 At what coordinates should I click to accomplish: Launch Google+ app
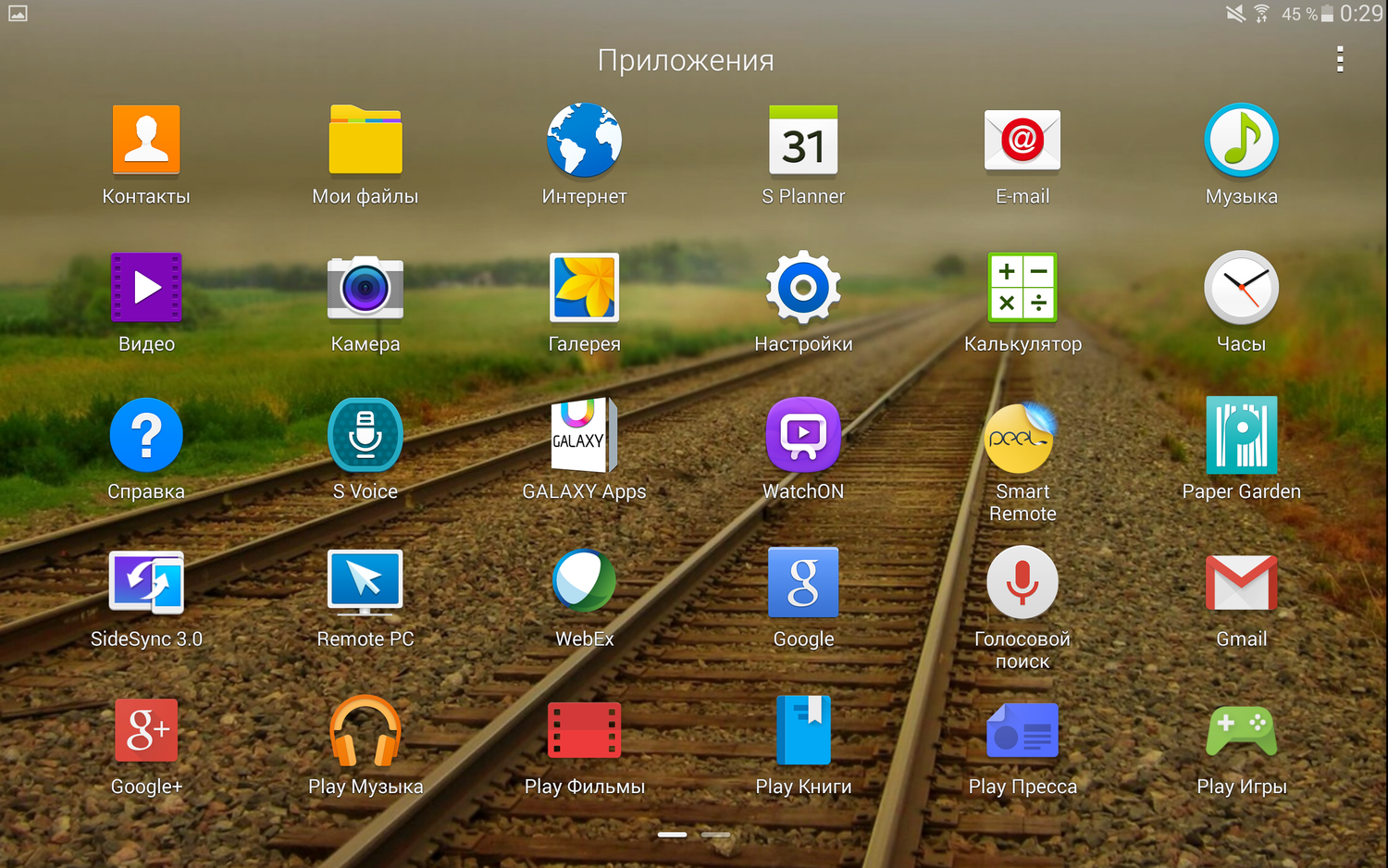pyautogui.click(x=146, y=730)
